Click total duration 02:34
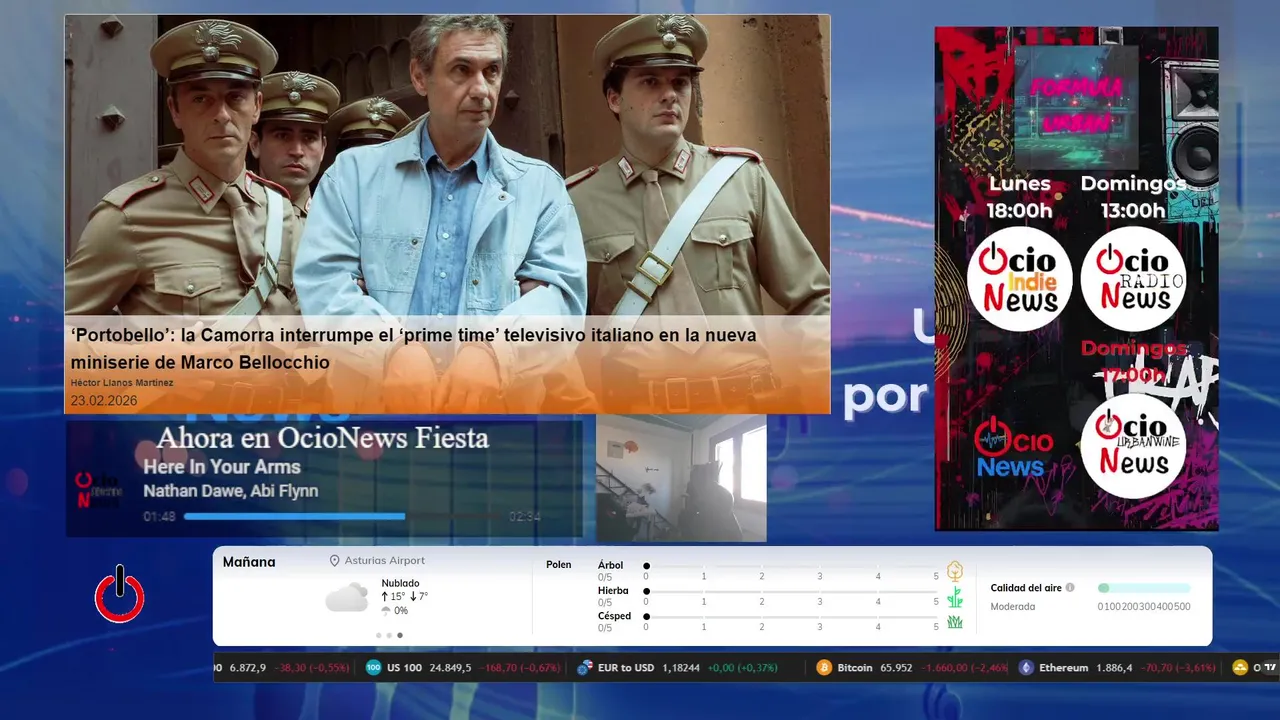Viewport: 1280px width, 720px height. (x=525, y=517)
